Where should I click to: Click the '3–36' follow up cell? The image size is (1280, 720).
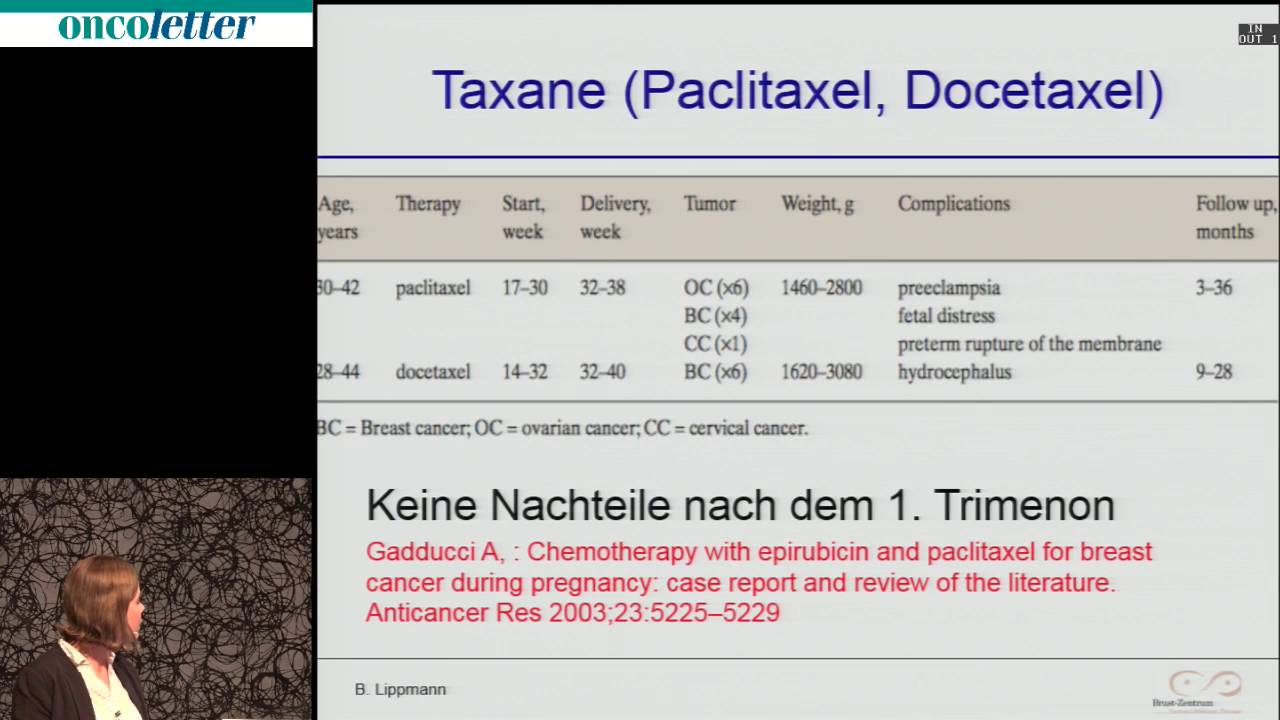(x=1214, y=288)
